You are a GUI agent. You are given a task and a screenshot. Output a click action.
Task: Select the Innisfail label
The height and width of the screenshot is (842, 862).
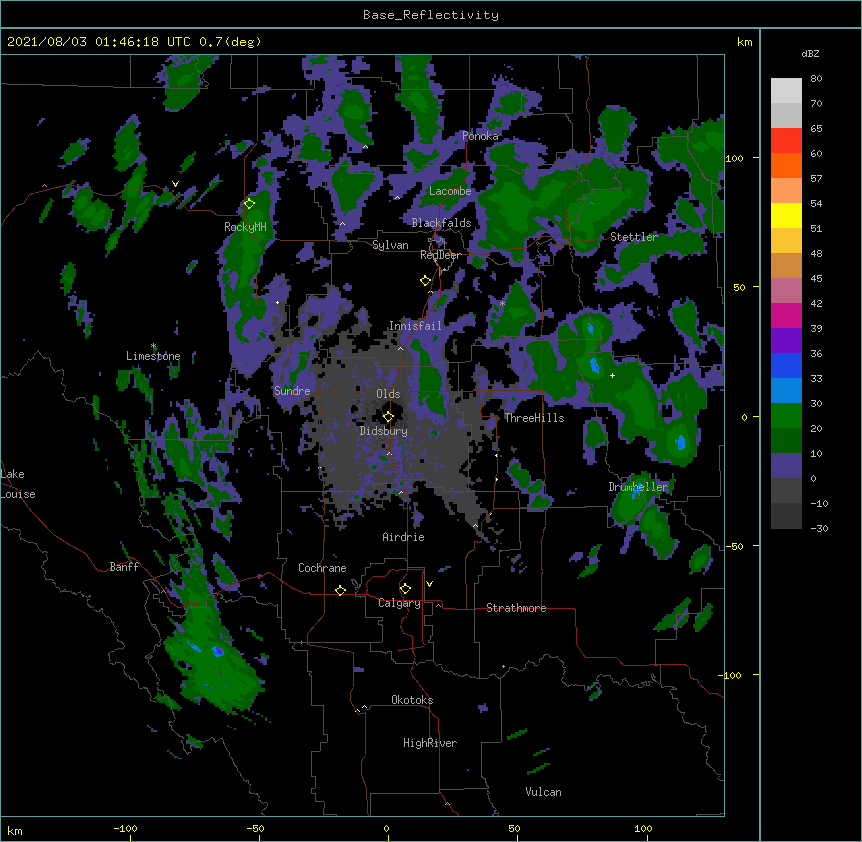click(415, 326)
